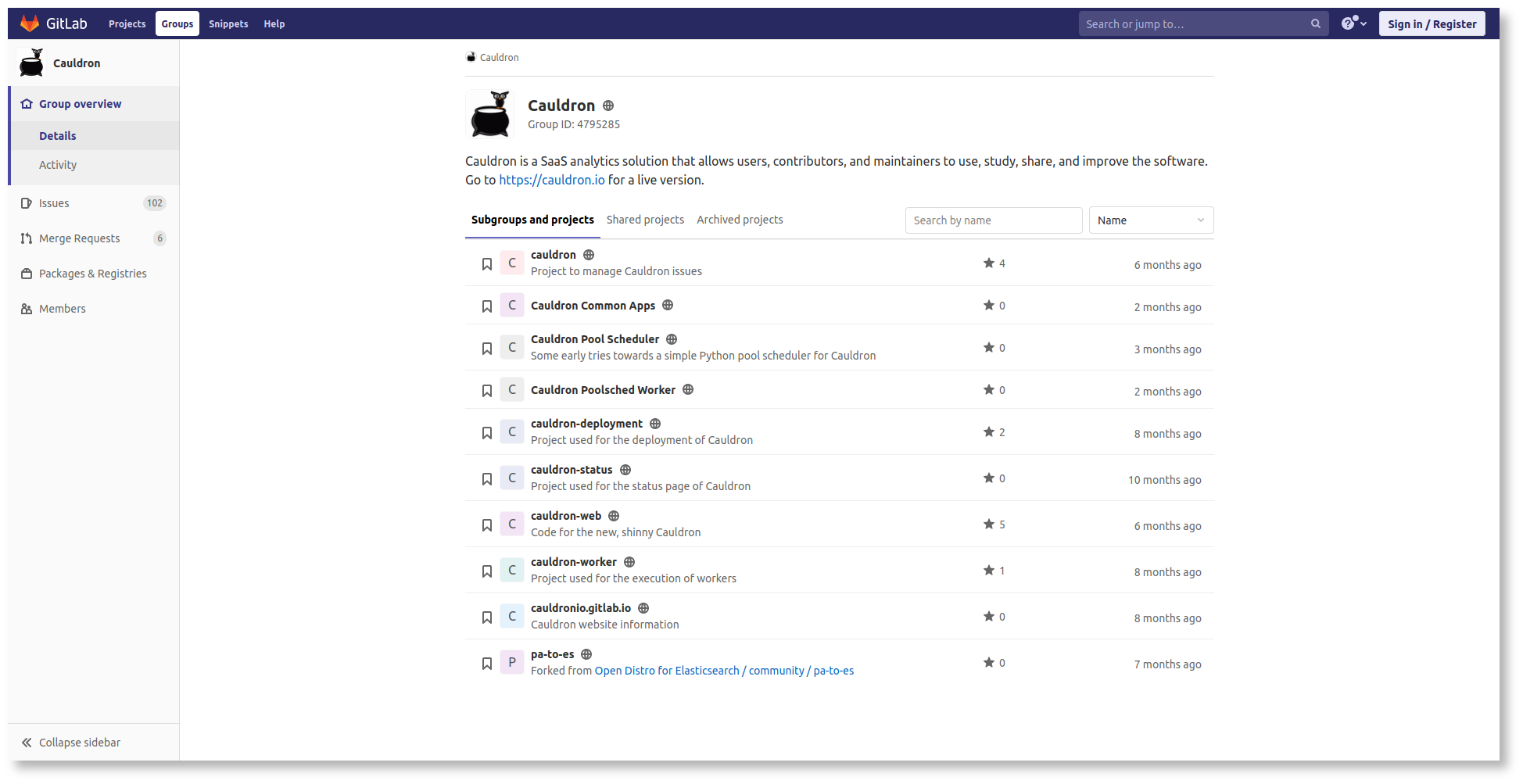This screenshot has height=784, width=1523.
Task: Open Projects in top navigation
Action: pyautogui.click(x=127, y=23)
